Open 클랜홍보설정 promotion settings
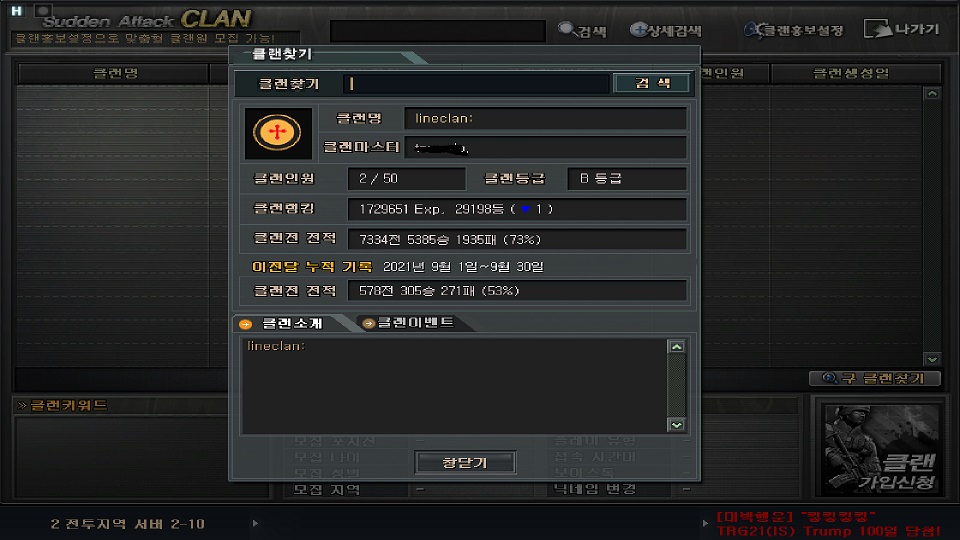Screen dimensions: 960x540 click(x=793, y=30)
